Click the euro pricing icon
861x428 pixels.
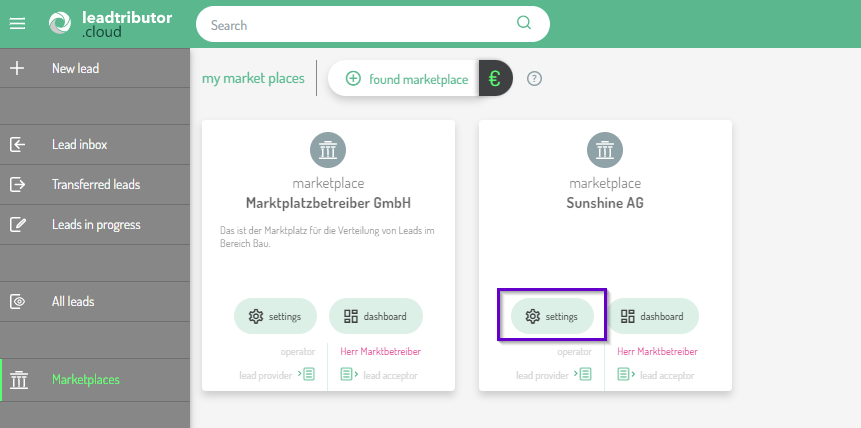(495, 79)
